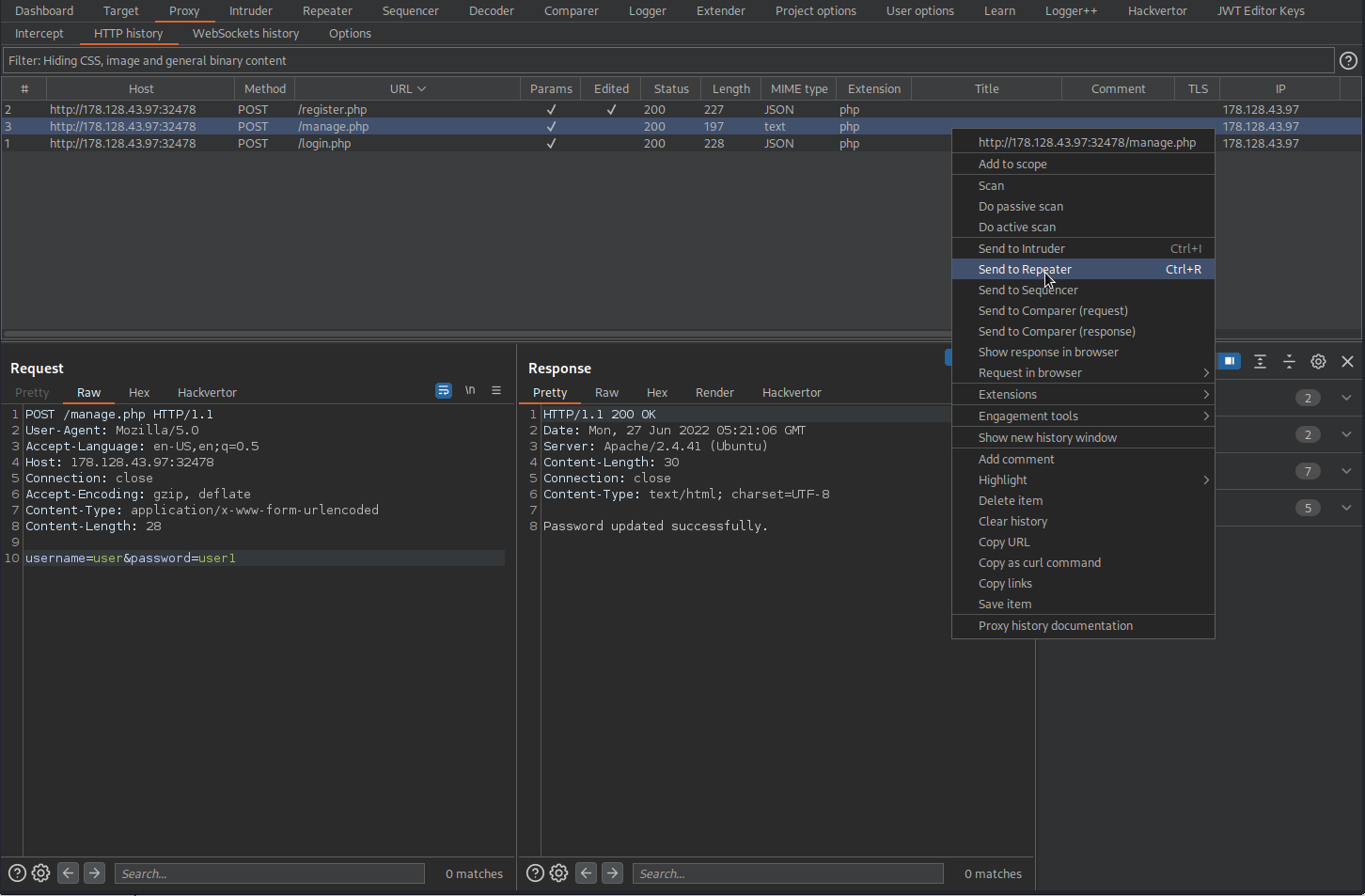The width and height of the screenshot is (1365, 896).
Task: Sort history by Status column
Action: tap(671, 88)
